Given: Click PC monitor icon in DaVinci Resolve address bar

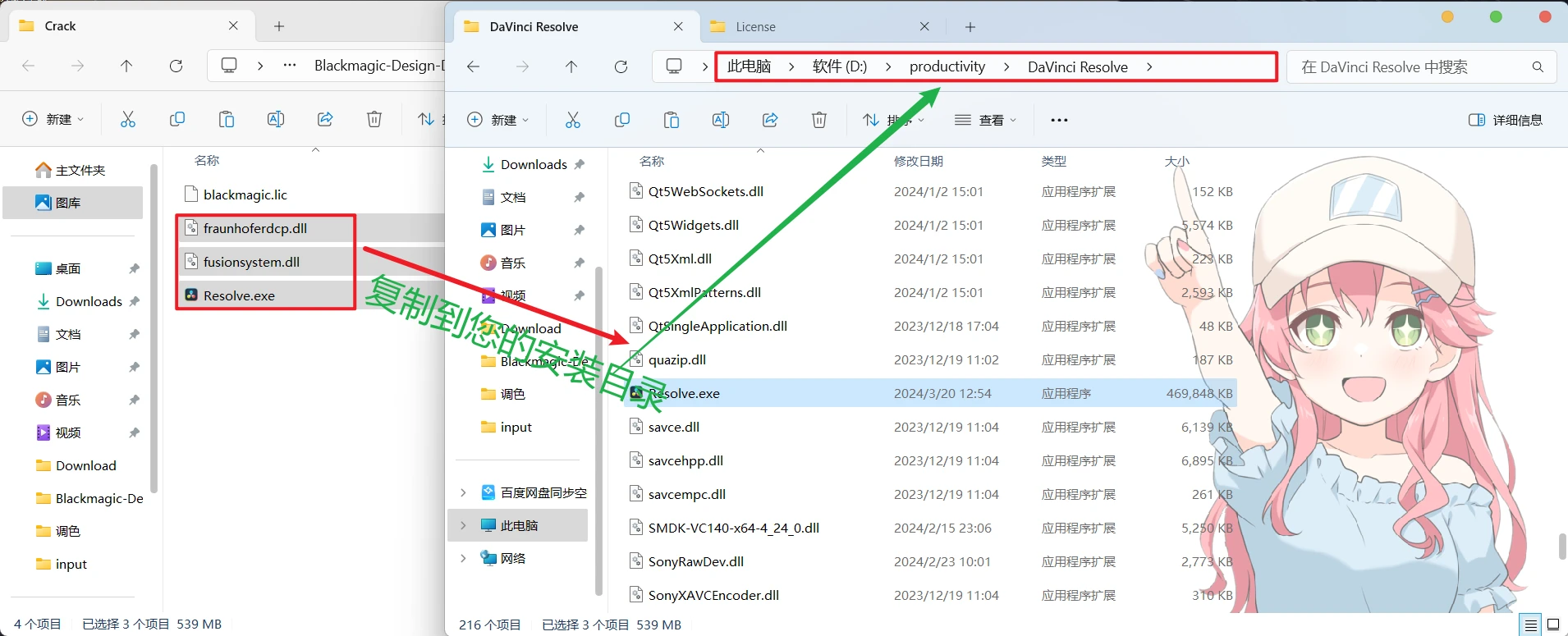Looking at the screenshot, I should click(x=674, y=66).
